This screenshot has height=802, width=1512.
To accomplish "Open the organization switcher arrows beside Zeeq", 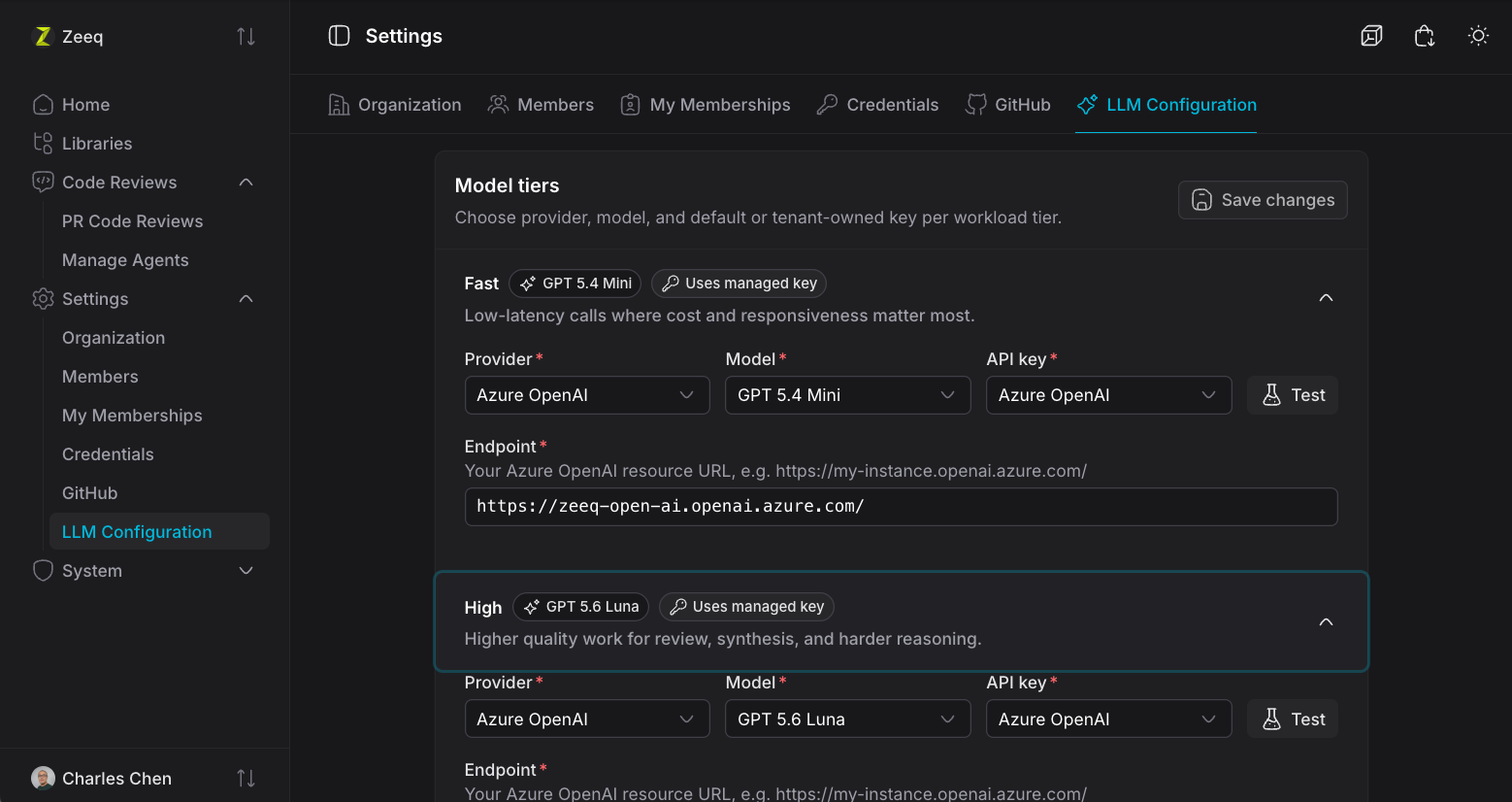I will [246, 37].
